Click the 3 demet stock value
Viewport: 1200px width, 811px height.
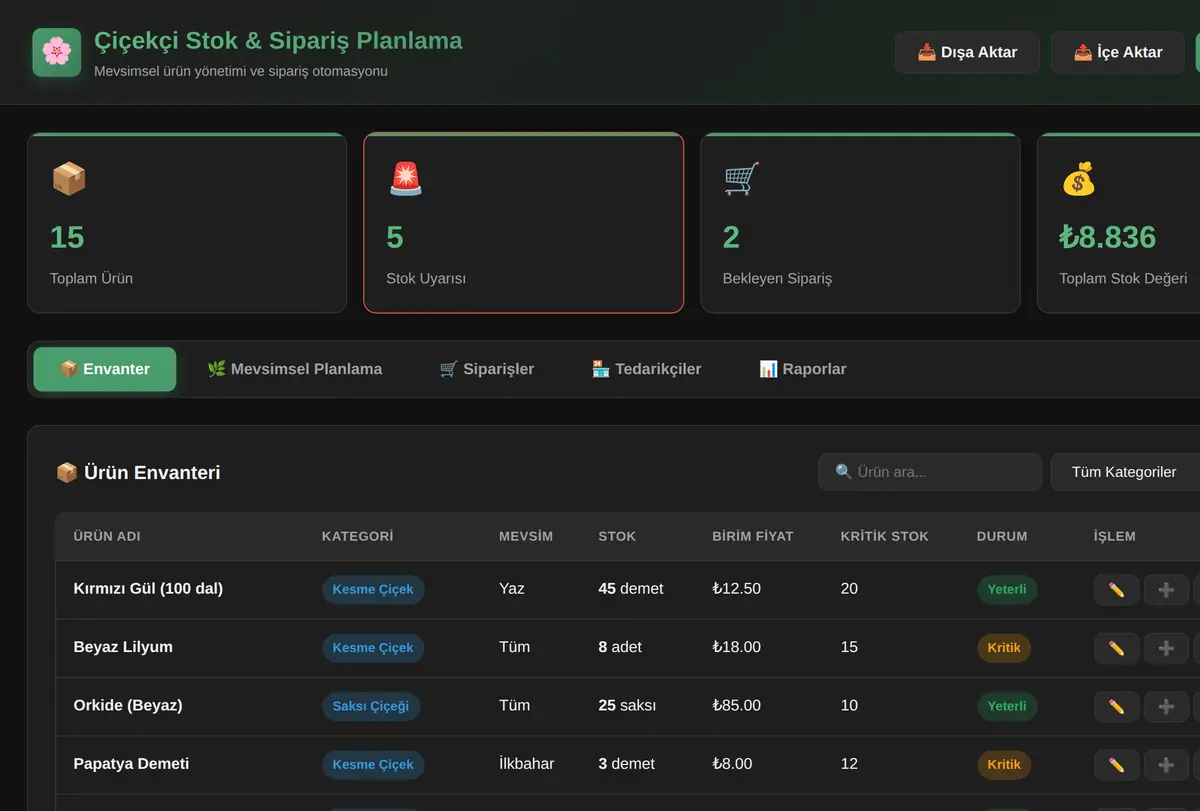[627, 764]
